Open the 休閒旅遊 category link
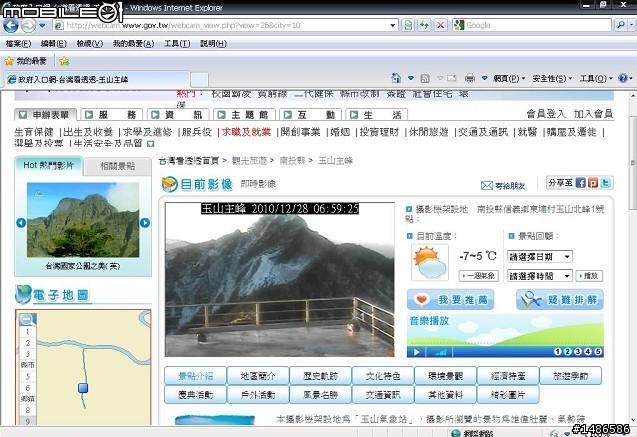Screen dimensions: 637x437 click(x=429, y=132)
